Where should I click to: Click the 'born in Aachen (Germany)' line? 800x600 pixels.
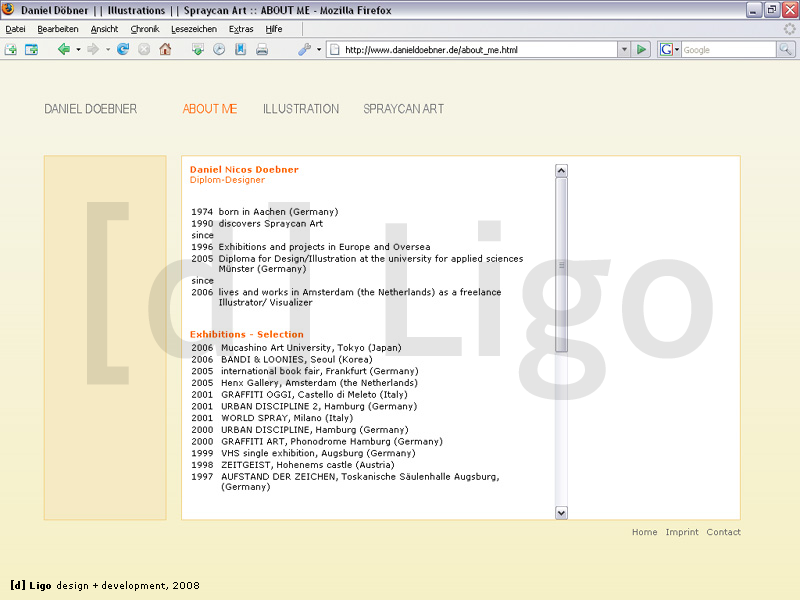click(278, 212)
